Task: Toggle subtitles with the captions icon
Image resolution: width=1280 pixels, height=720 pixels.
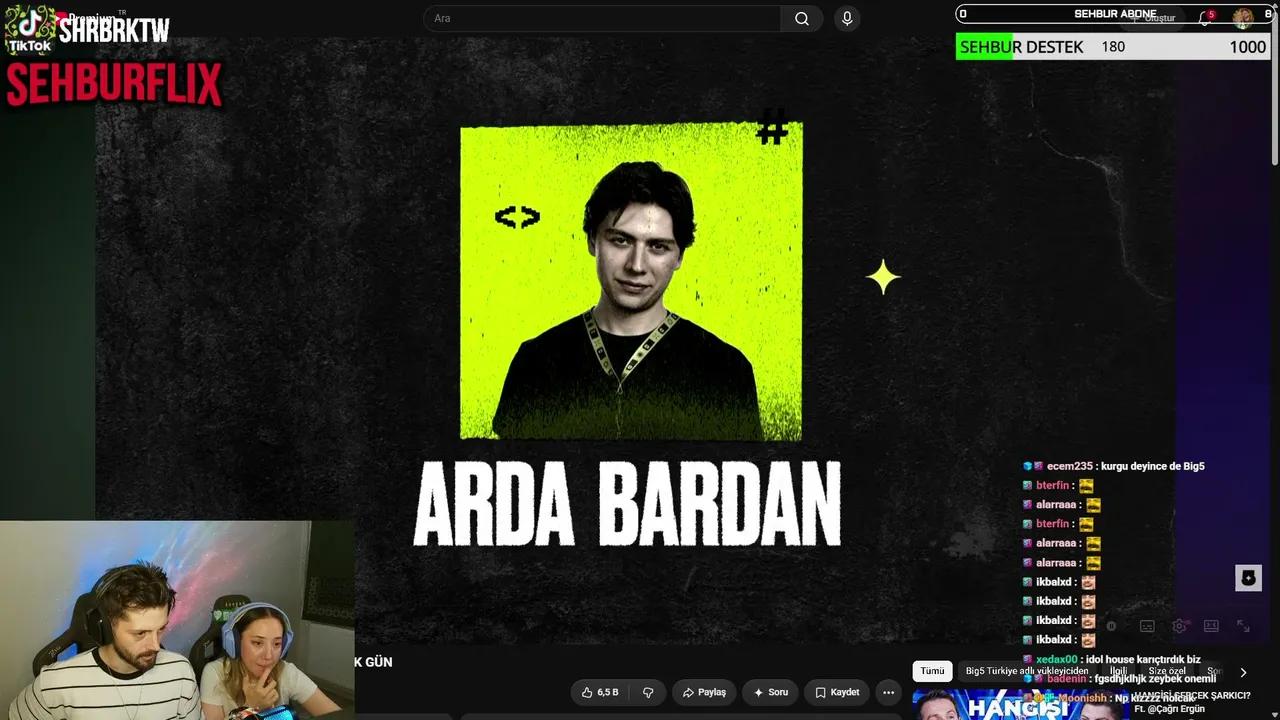Action: [x=1147, y=626]
